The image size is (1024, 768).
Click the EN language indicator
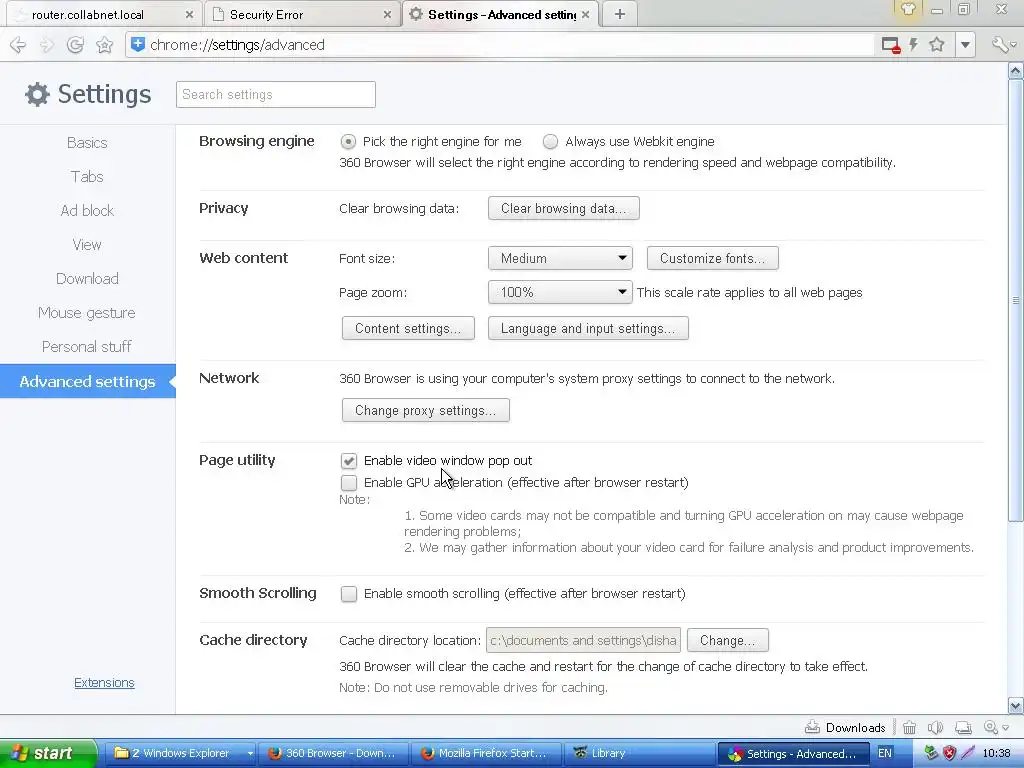(885, 753)
